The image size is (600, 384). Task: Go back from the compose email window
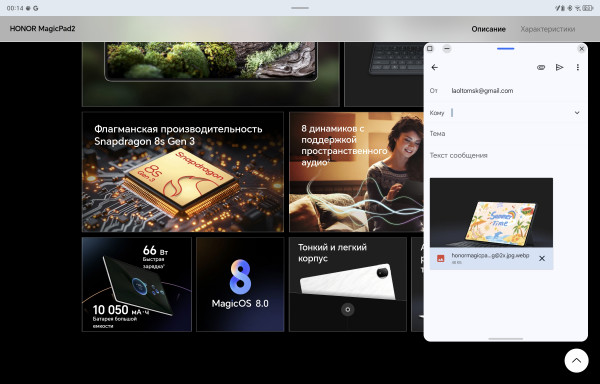(x=434, y=67)
